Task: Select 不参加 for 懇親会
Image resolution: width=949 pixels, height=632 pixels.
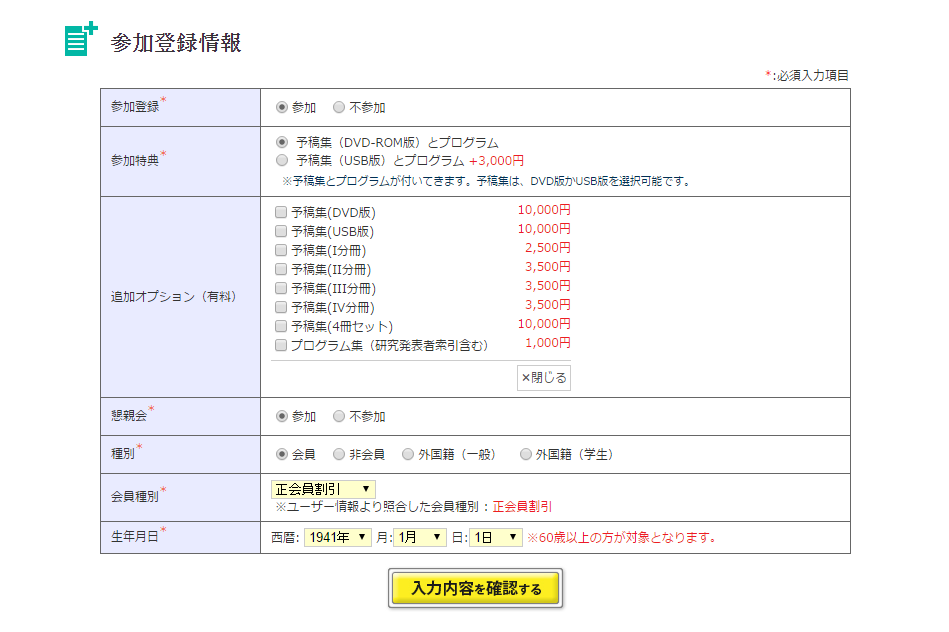Action: (x=339, y=416)
